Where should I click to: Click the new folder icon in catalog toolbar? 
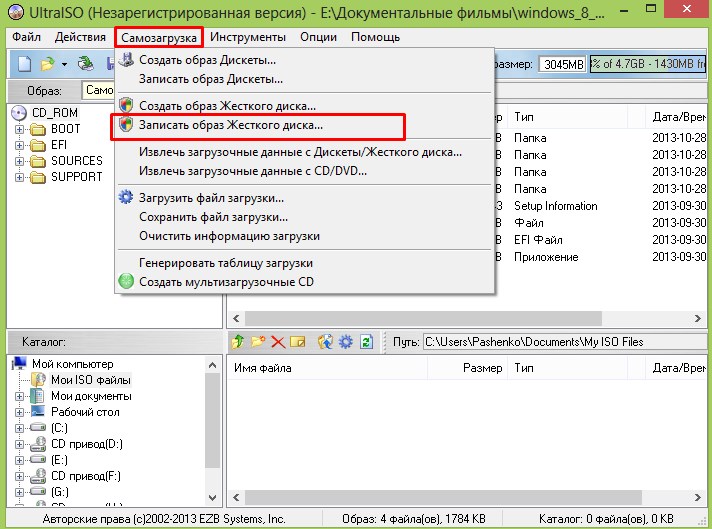pos(258,342)
